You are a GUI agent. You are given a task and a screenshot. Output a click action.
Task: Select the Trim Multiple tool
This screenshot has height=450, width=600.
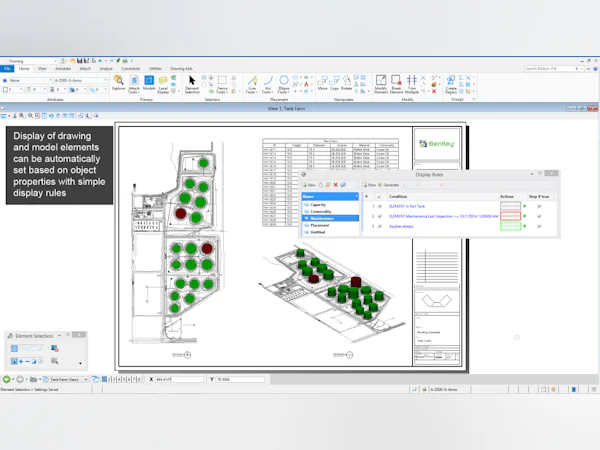click(x=412, y=84)
